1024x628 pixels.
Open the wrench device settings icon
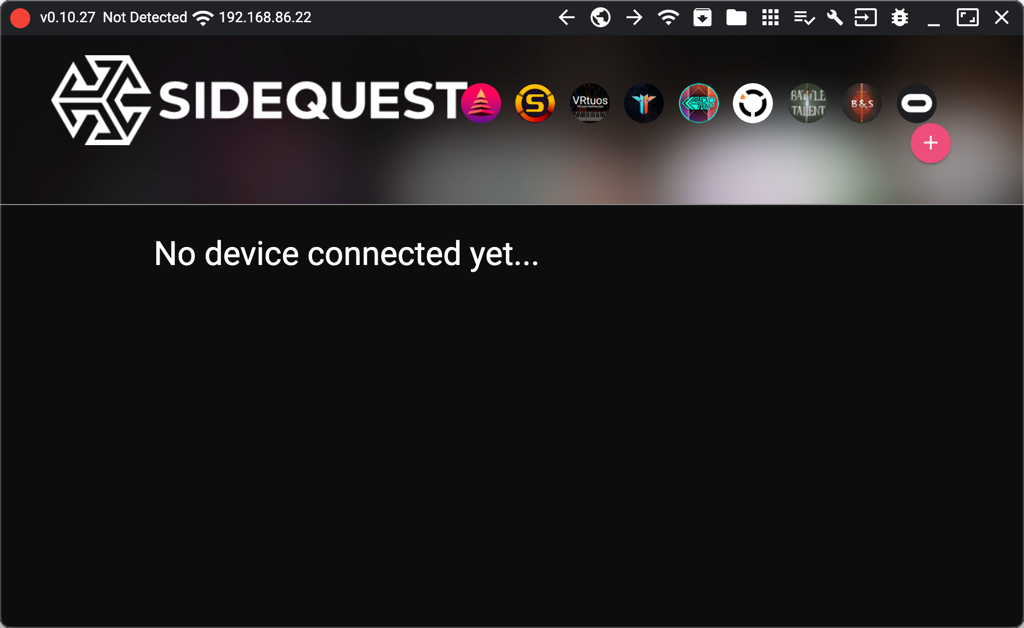click(x=835, y=18)
